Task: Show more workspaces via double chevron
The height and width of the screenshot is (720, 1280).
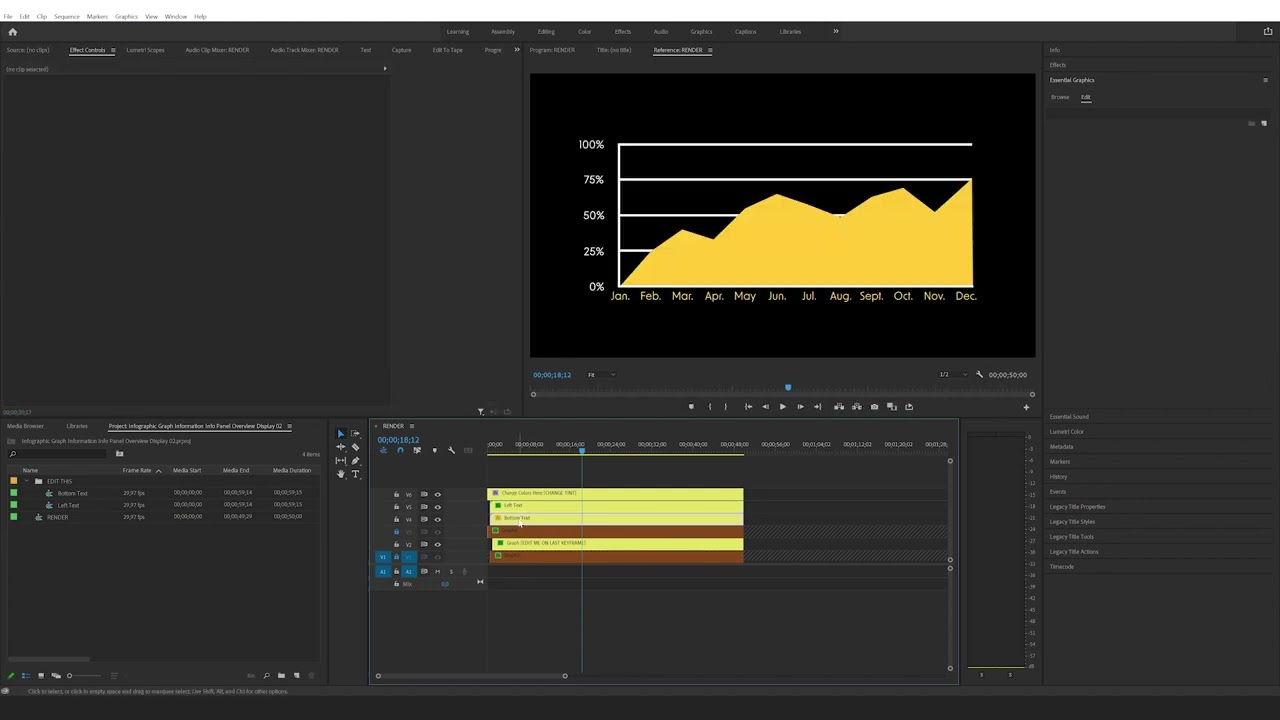Action: point(836,32)
